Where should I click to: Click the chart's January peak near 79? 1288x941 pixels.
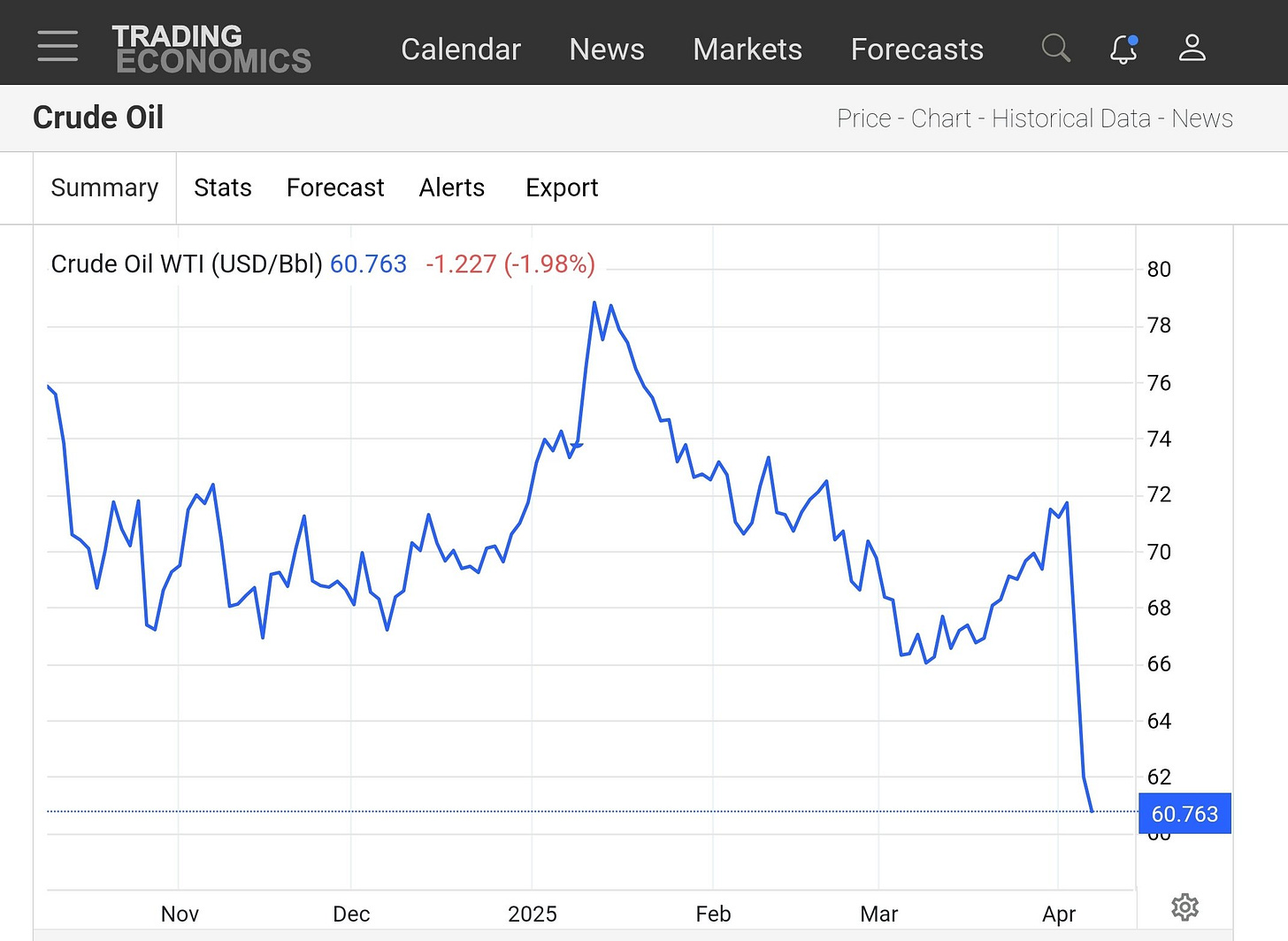[594, 303]
